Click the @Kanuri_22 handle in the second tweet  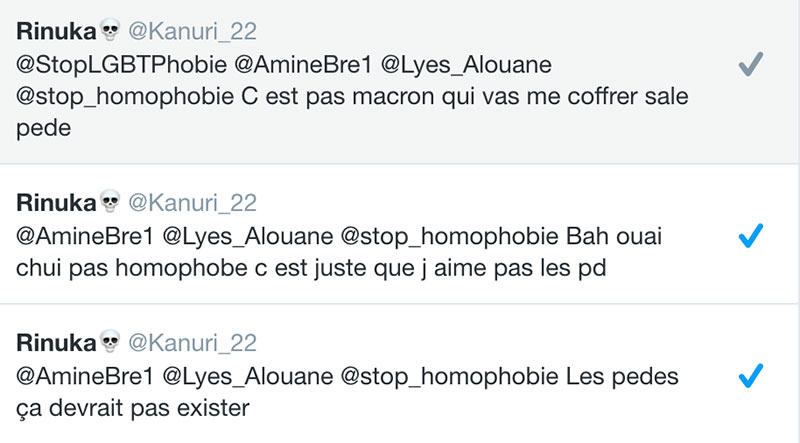click(x=192, y=203)
